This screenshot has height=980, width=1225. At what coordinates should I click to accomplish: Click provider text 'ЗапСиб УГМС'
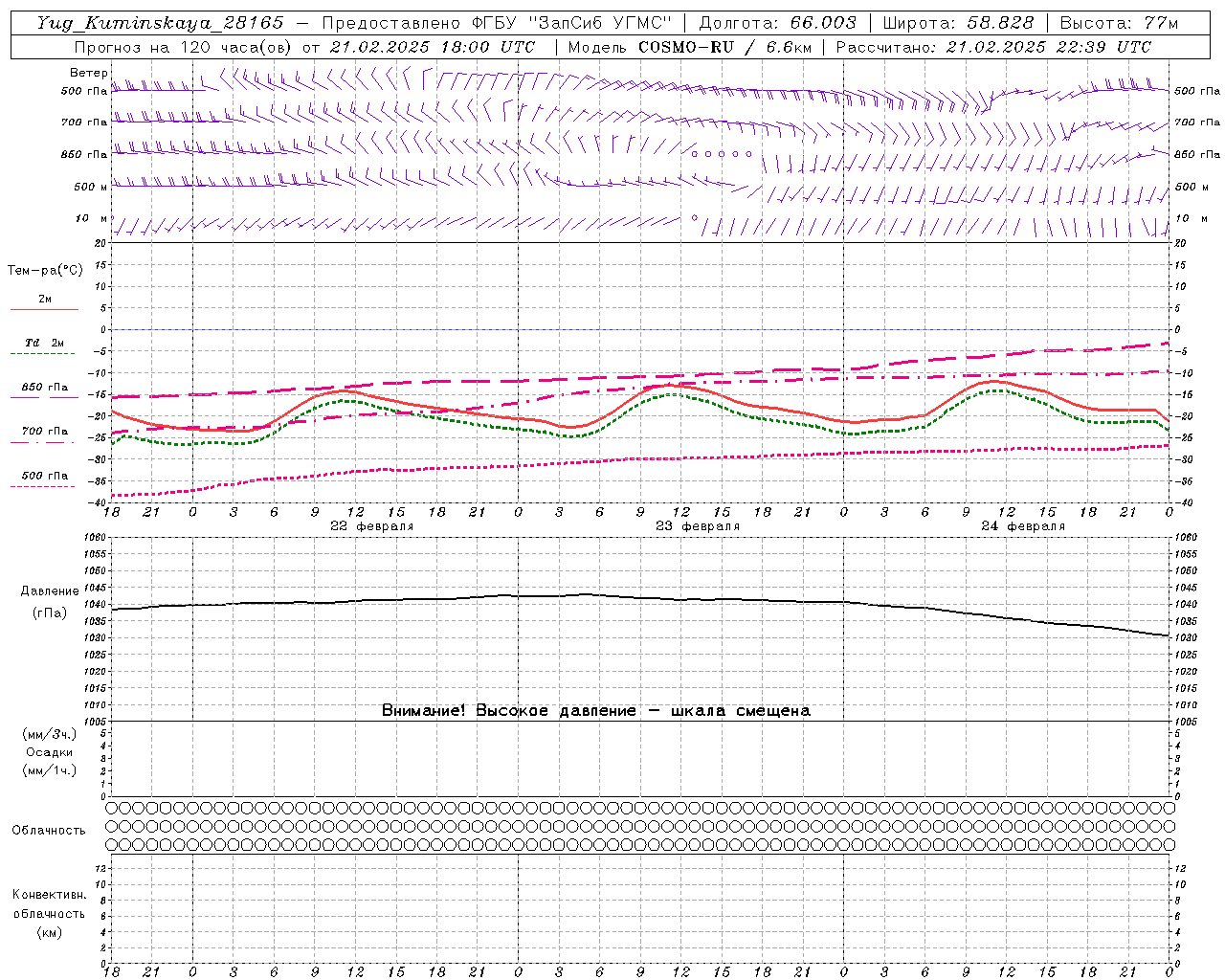600,23
